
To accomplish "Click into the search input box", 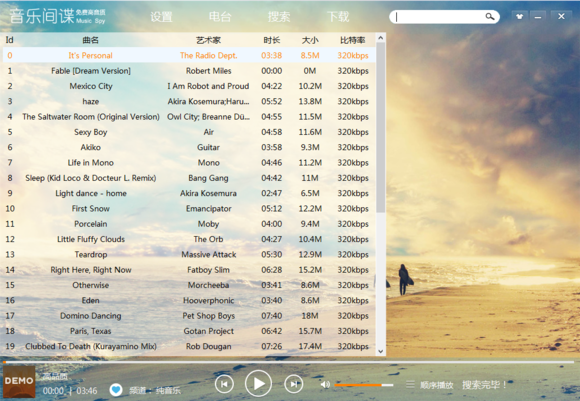I will click(439, 17).
